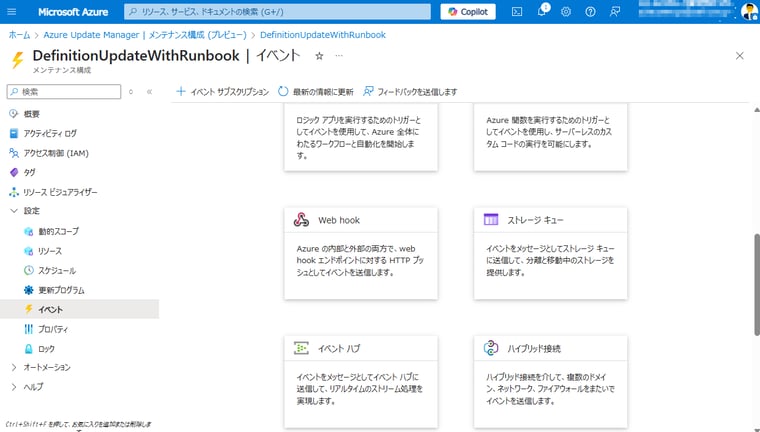Click イベント サブスクリプション add button
The width and height of the screenshot is (760, 432).
click(x=222, y=92)
